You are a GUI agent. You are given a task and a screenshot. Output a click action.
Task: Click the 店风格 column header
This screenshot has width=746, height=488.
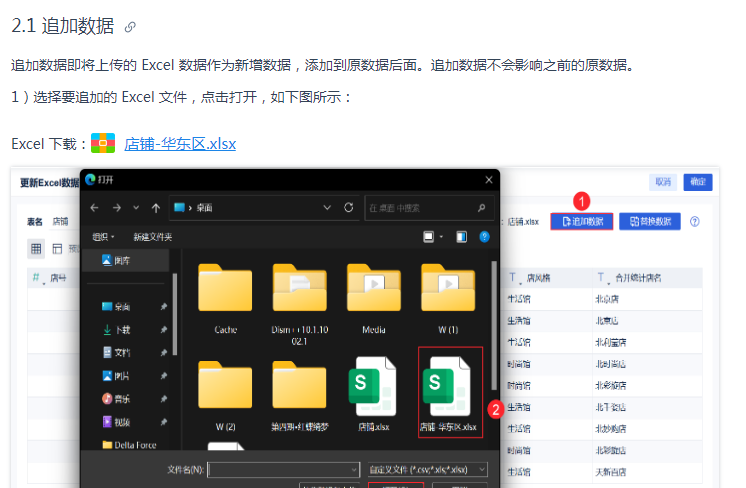pyautogui.click(x=538, y=278)
